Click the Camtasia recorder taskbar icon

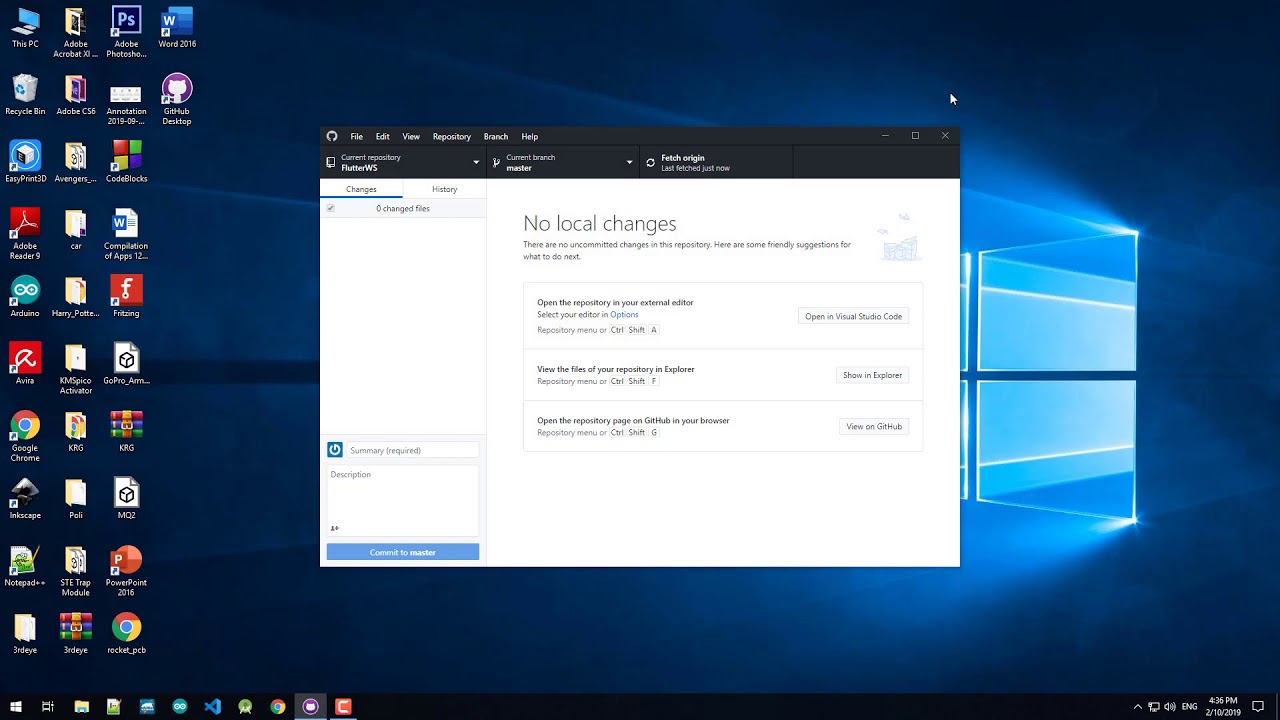[343, 706]
